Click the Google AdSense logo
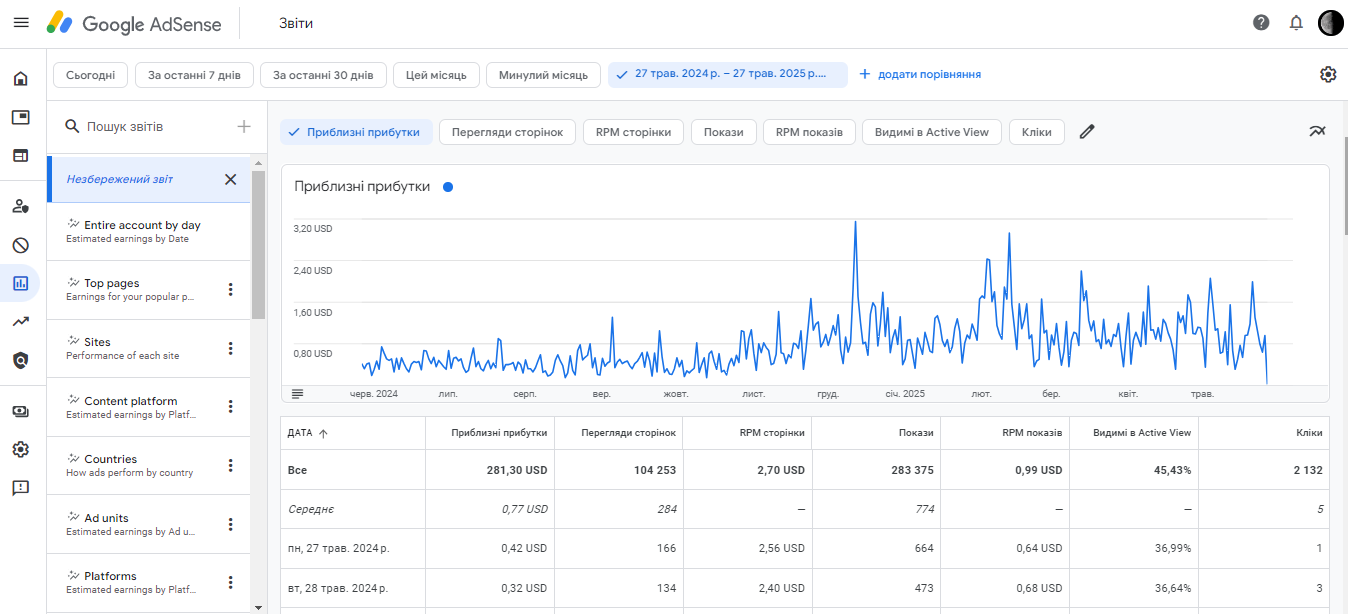This screenshot has width=1348, height=614. point(134,23)
